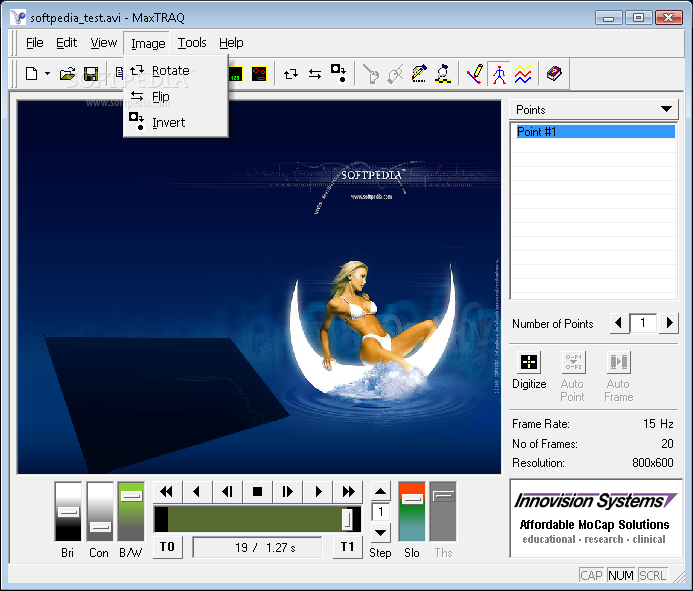The width and height of the screenshot is (693, 591).
Task: Open the View menu
Action: tap(103, 43)
